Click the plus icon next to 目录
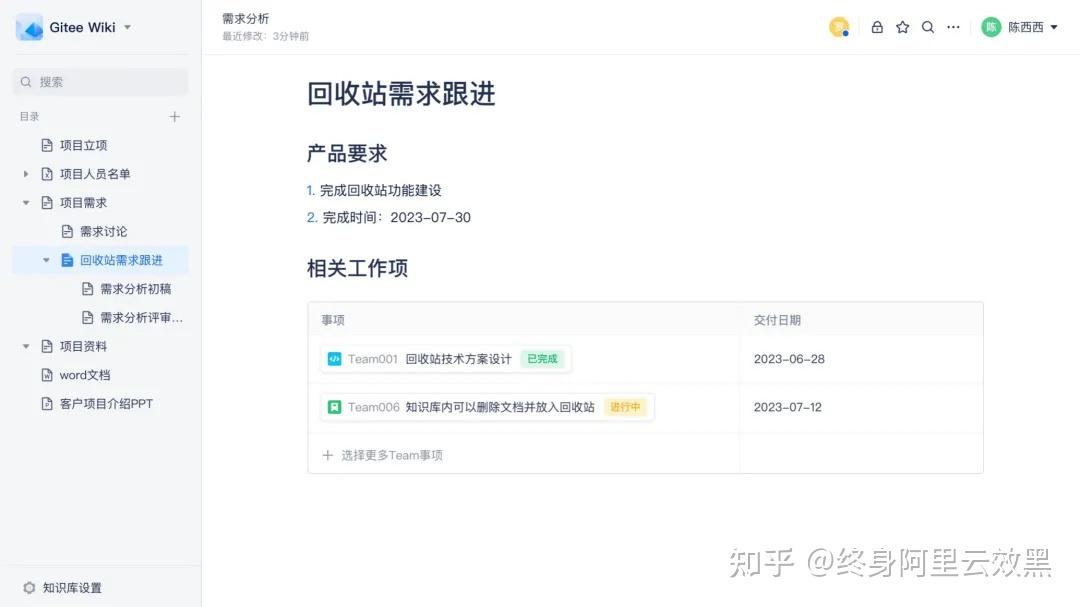 pos(175,116)
